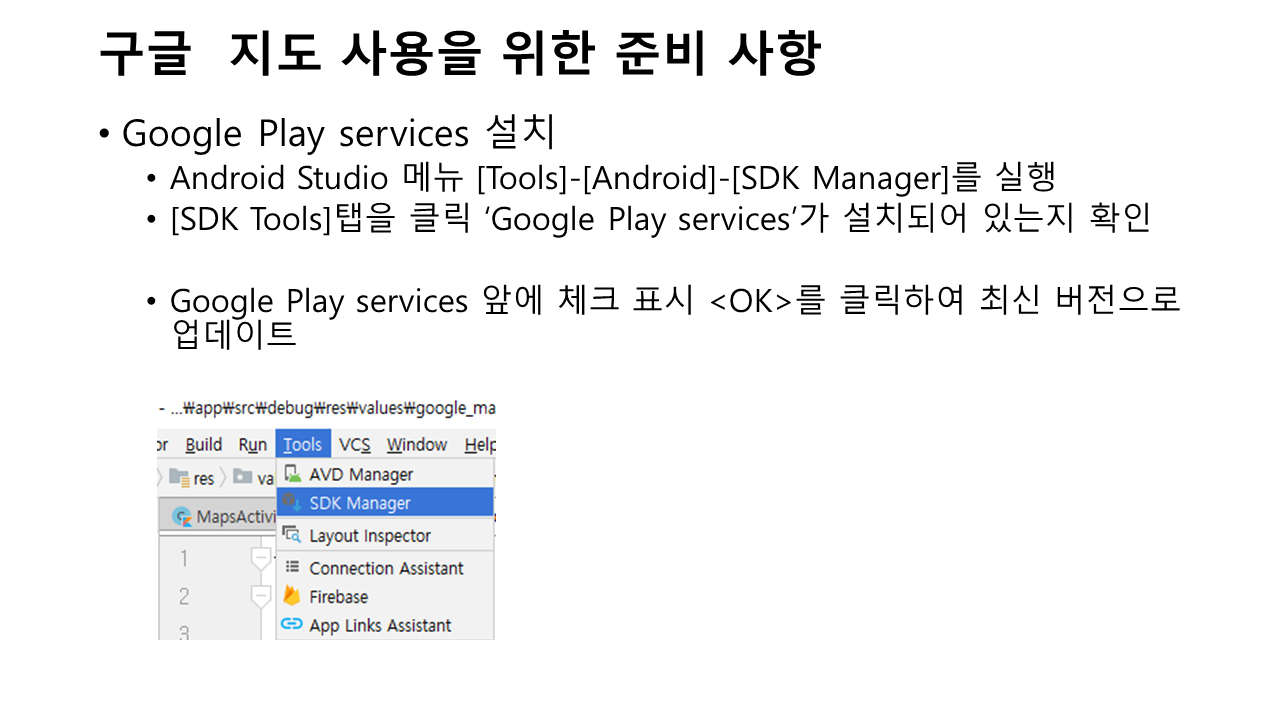Click the AVD Manager icon in Tools menu

point(292,474)
